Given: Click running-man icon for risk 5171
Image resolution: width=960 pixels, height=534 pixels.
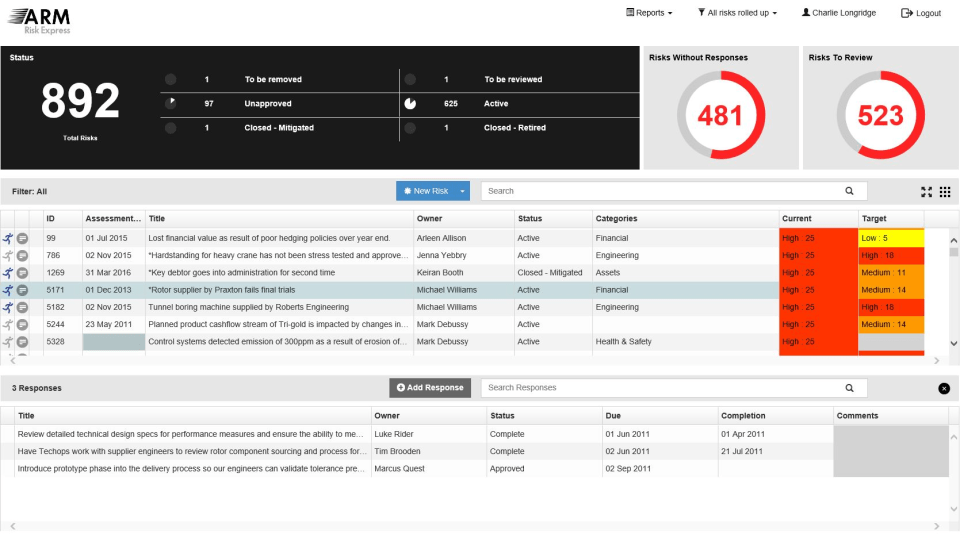Looking at the screenshot, I should (x=8, y=290).
